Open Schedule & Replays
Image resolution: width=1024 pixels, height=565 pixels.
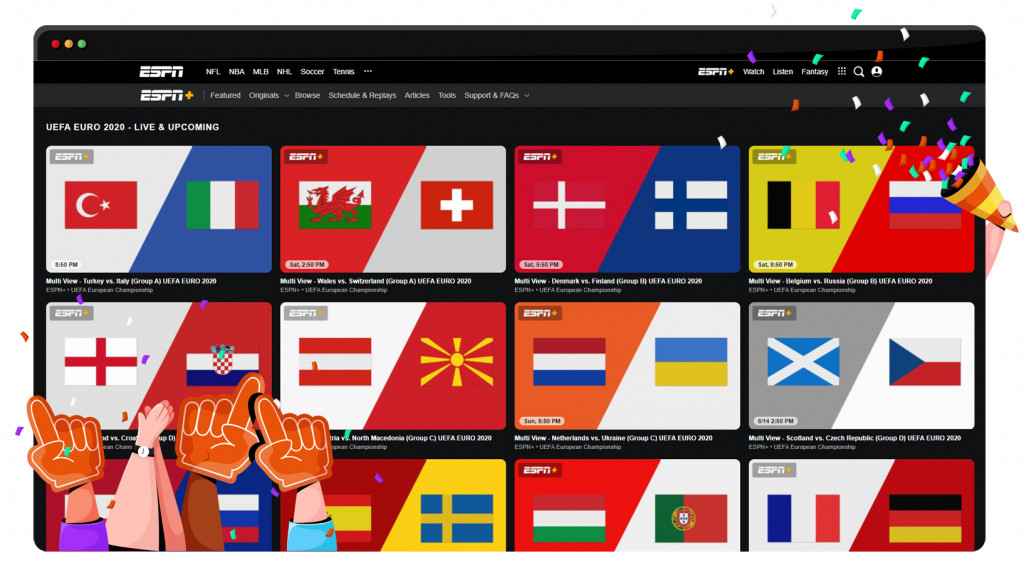click(x=362, y=95)
